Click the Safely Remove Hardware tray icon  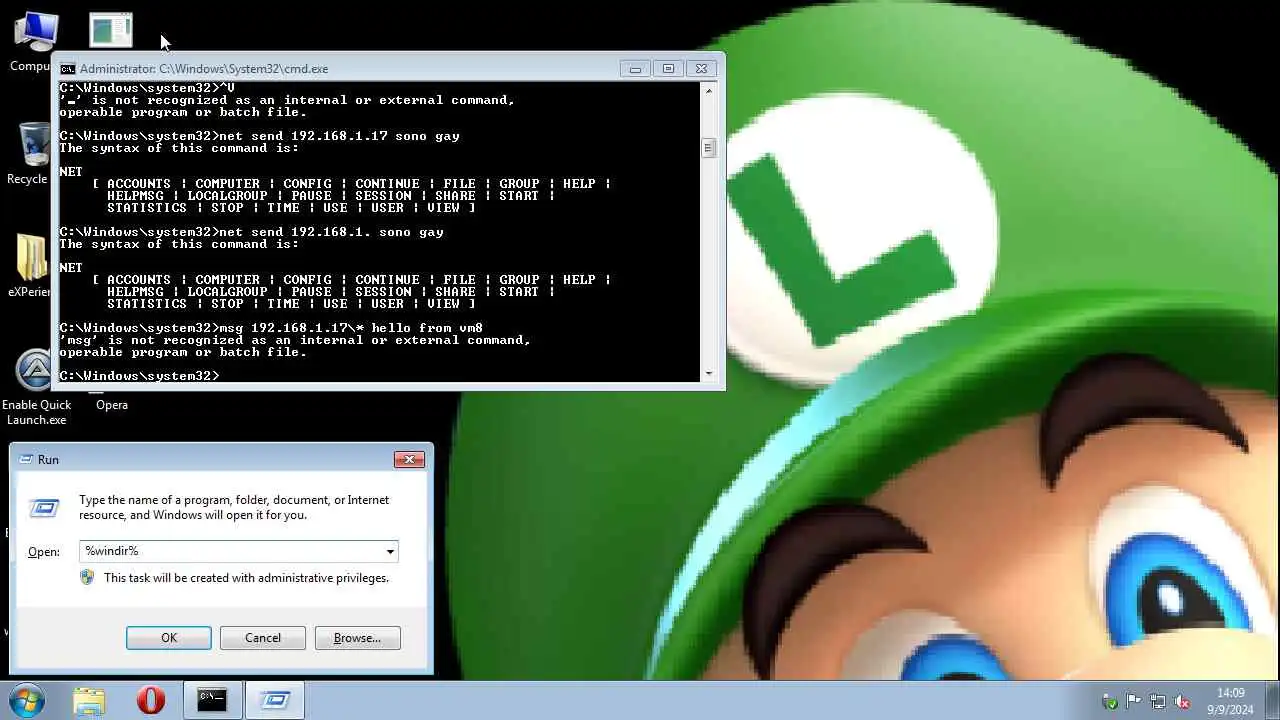tap(1109, 701)
